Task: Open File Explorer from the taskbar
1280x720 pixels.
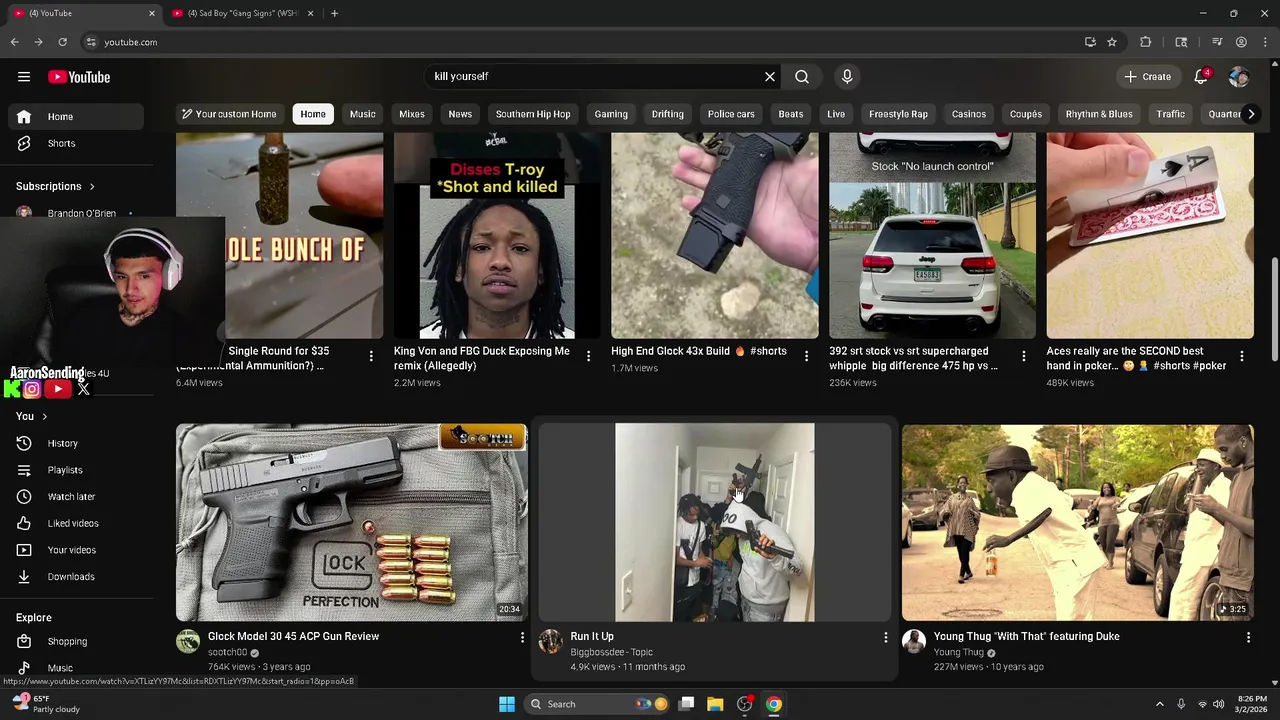Action: click(715, 704)
